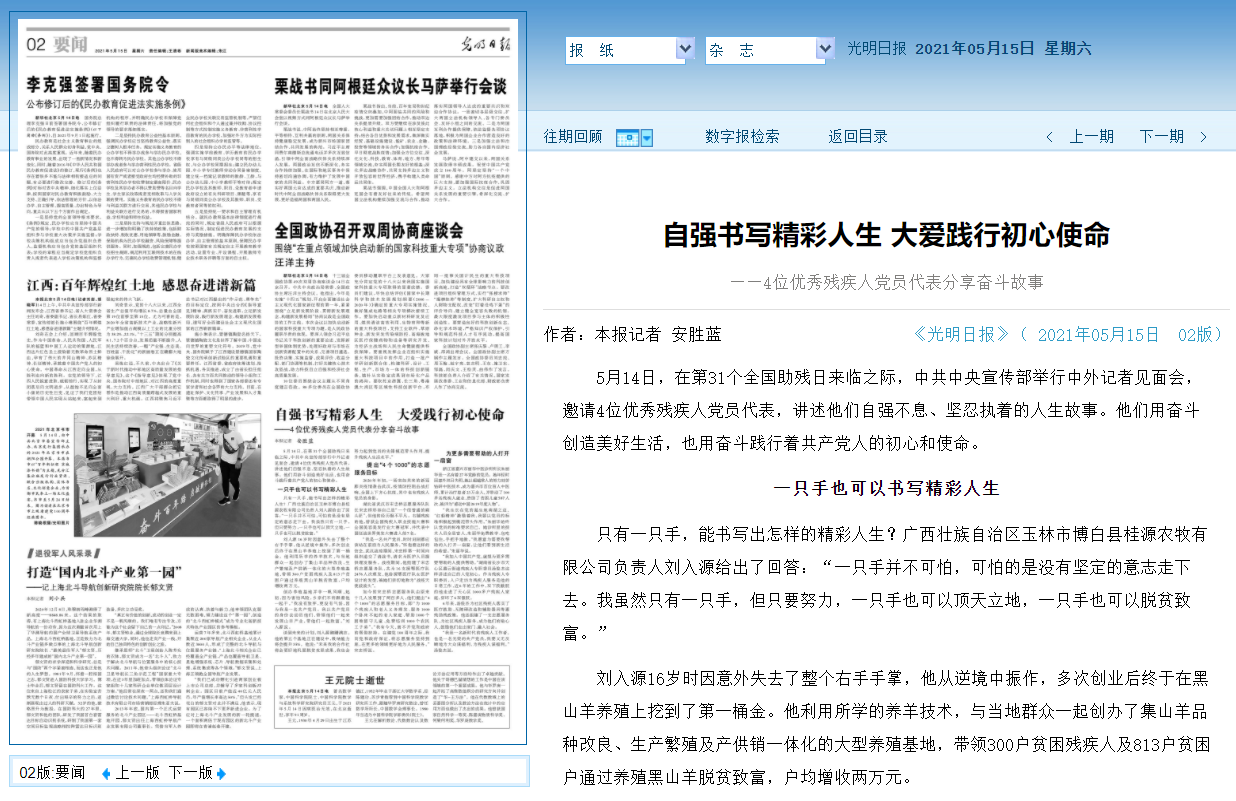
Task: Click the 下一版 next page link
Action: 190,773
